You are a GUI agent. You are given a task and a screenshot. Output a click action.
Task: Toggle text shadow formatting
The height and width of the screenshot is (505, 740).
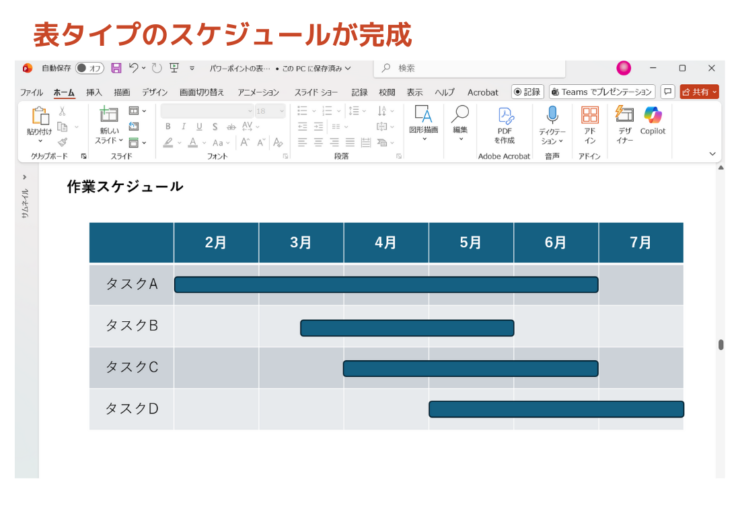tap(215, 126)
